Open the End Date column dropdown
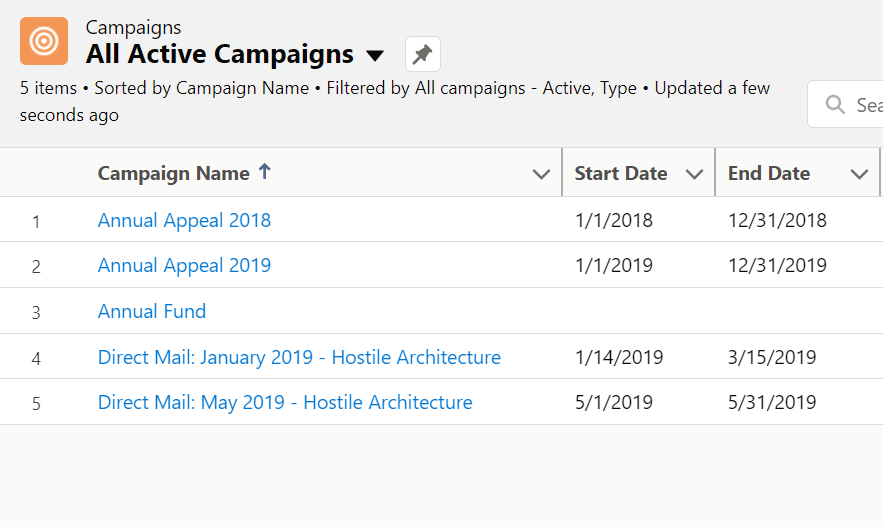Image resolution: width=883 pixels, height=527 pixels. click(x=858, y=174)
